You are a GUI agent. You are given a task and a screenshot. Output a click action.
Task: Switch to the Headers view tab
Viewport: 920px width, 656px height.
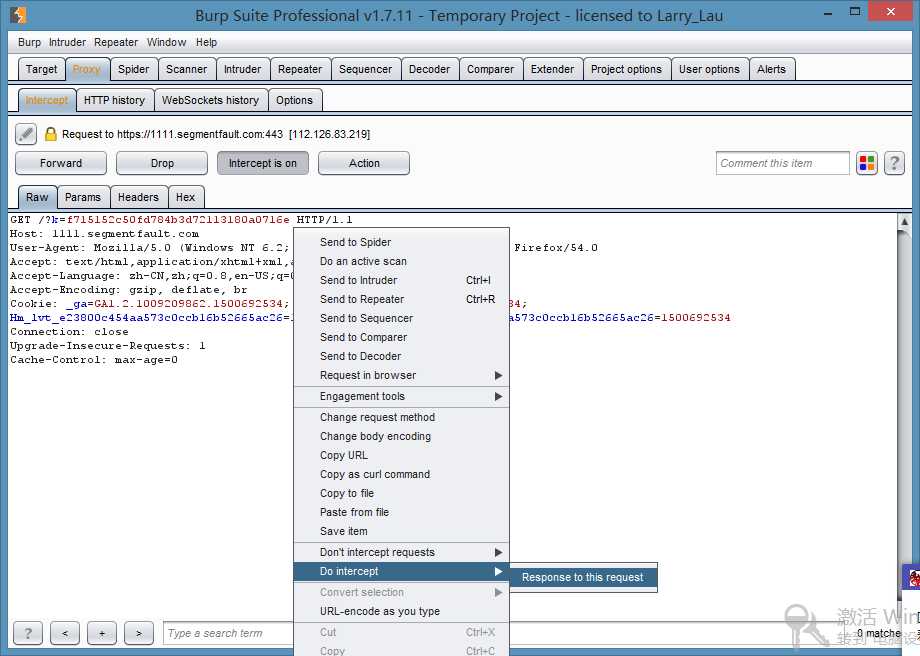[138, 197]
